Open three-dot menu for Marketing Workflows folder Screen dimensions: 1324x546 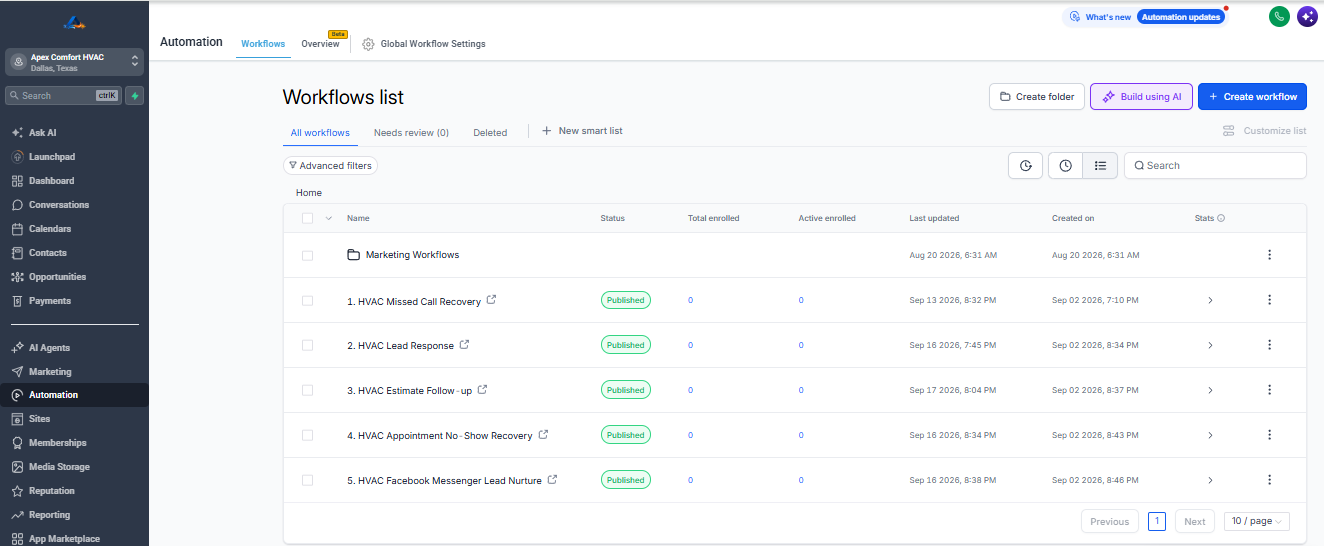click(x=1270, y=255)
